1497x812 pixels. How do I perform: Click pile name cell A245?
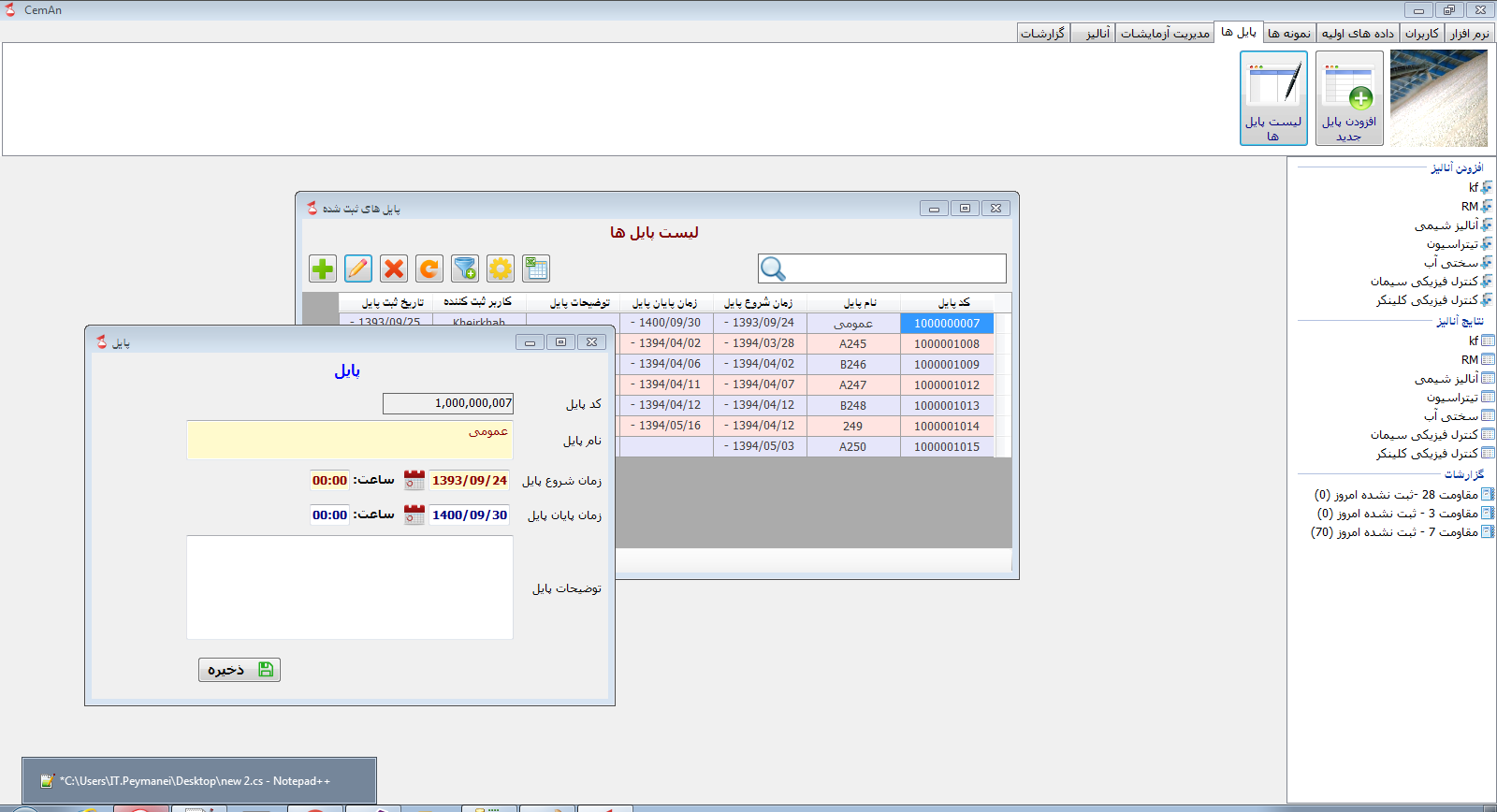(x=853, y=343)
